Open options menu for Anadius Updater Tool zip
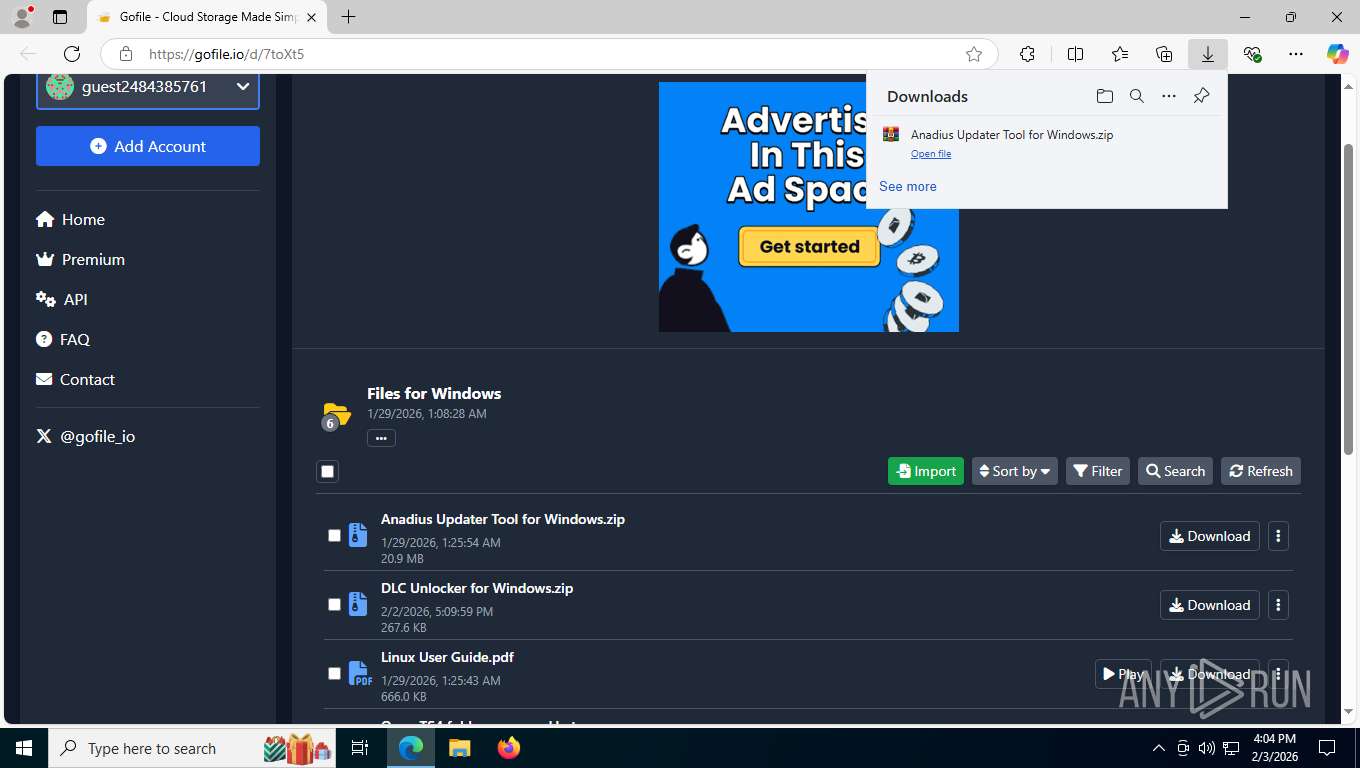The width and height of the screenshot is (1360, 768). click(1278, 536)
